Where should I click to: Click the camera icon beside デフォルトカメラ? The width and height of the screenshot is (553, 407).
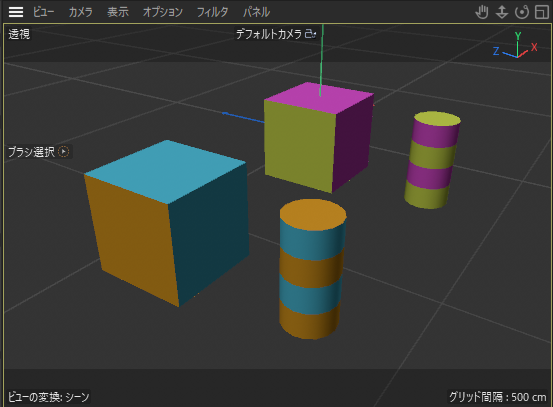tap(310, 34)
